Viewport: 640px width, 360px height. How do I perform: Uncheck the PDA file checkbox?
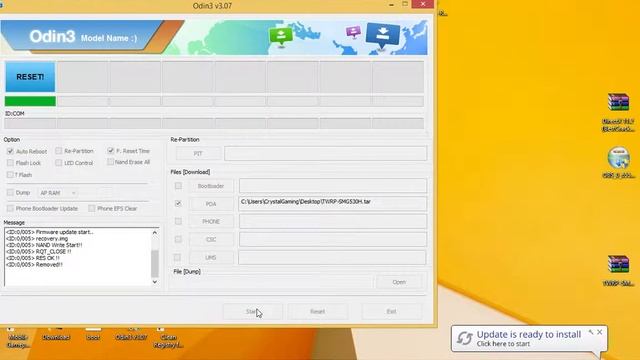point(178,203)
